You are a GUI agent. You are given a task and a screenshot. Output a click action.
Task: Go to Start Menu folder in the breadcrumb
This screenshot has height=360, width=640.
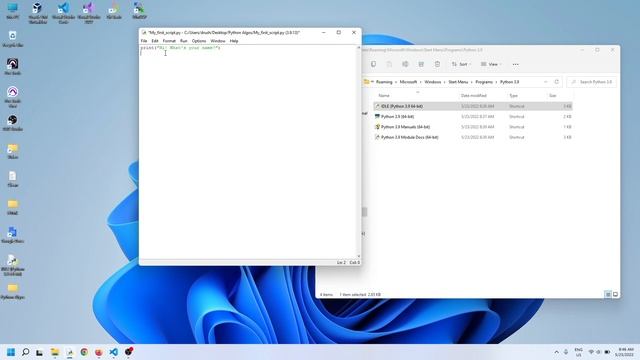458,82
